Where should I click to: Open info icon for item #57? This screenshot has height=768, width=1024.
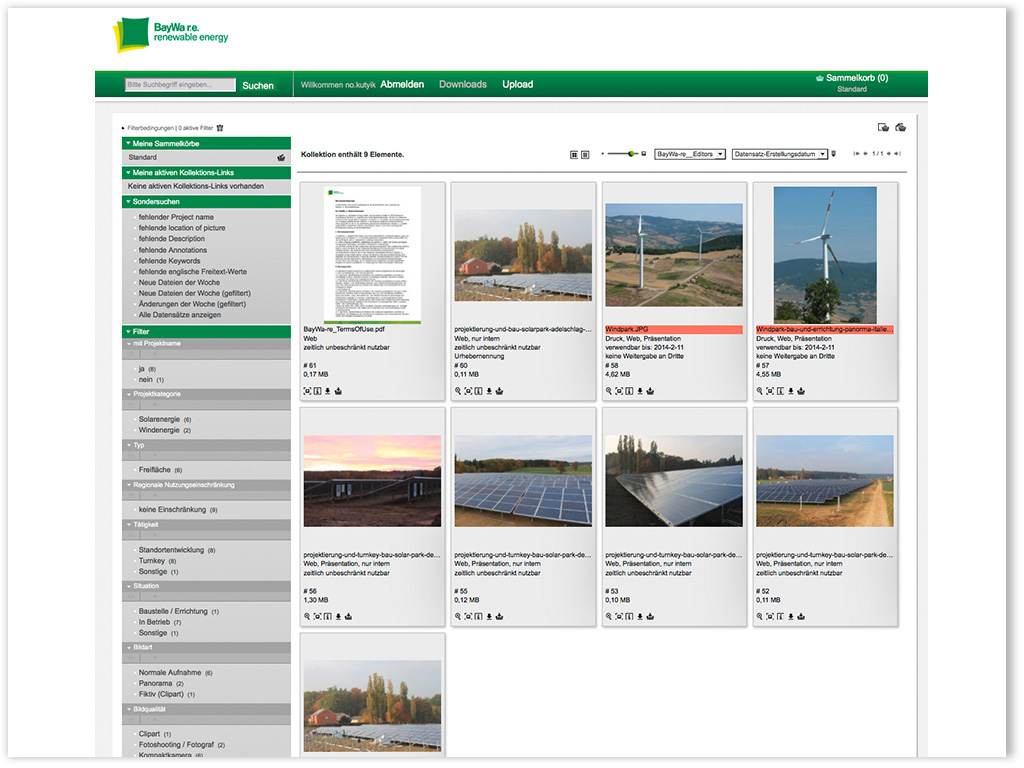[x=779, y=391]
